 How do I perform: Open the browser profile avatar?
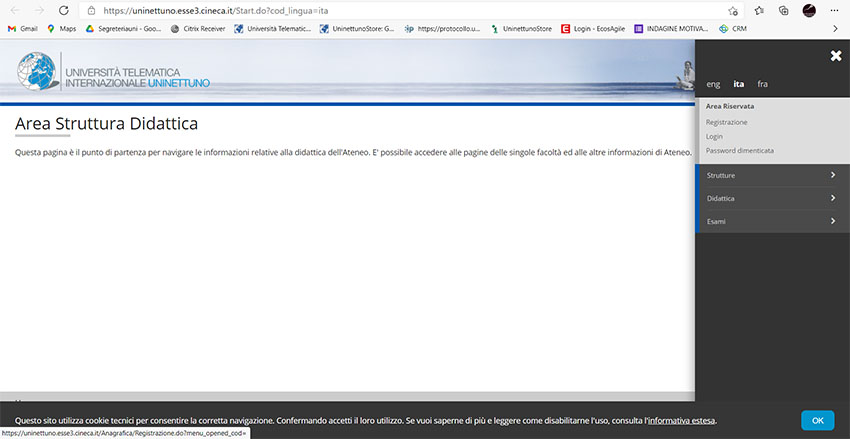(809, 10)
